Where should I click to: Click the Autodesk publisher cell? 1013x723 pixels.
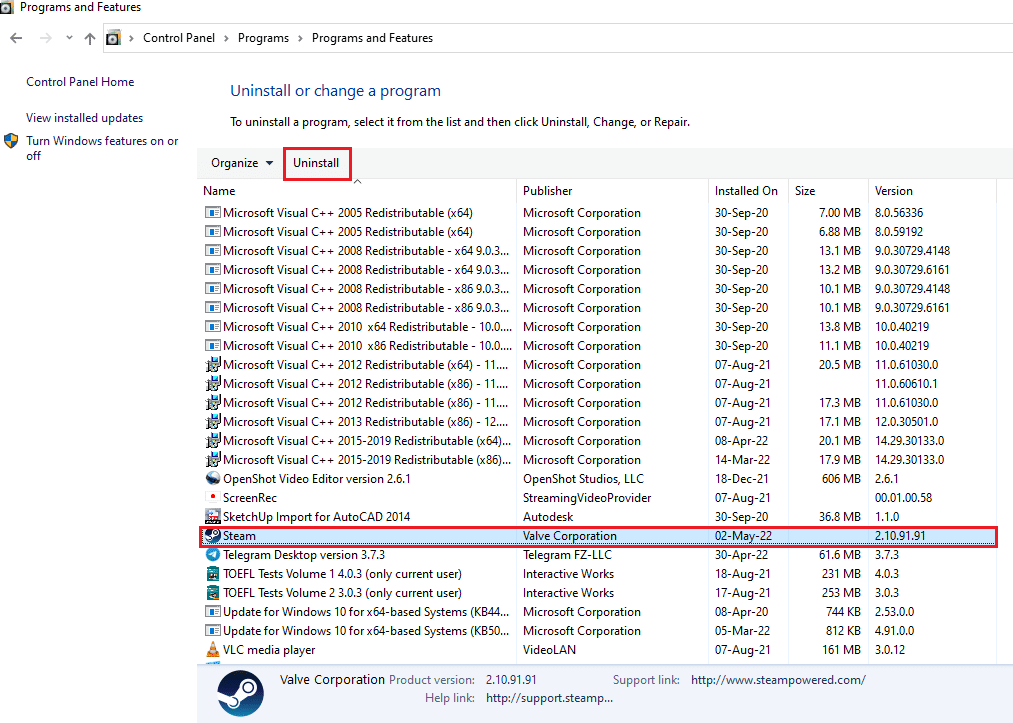[548, 517]
